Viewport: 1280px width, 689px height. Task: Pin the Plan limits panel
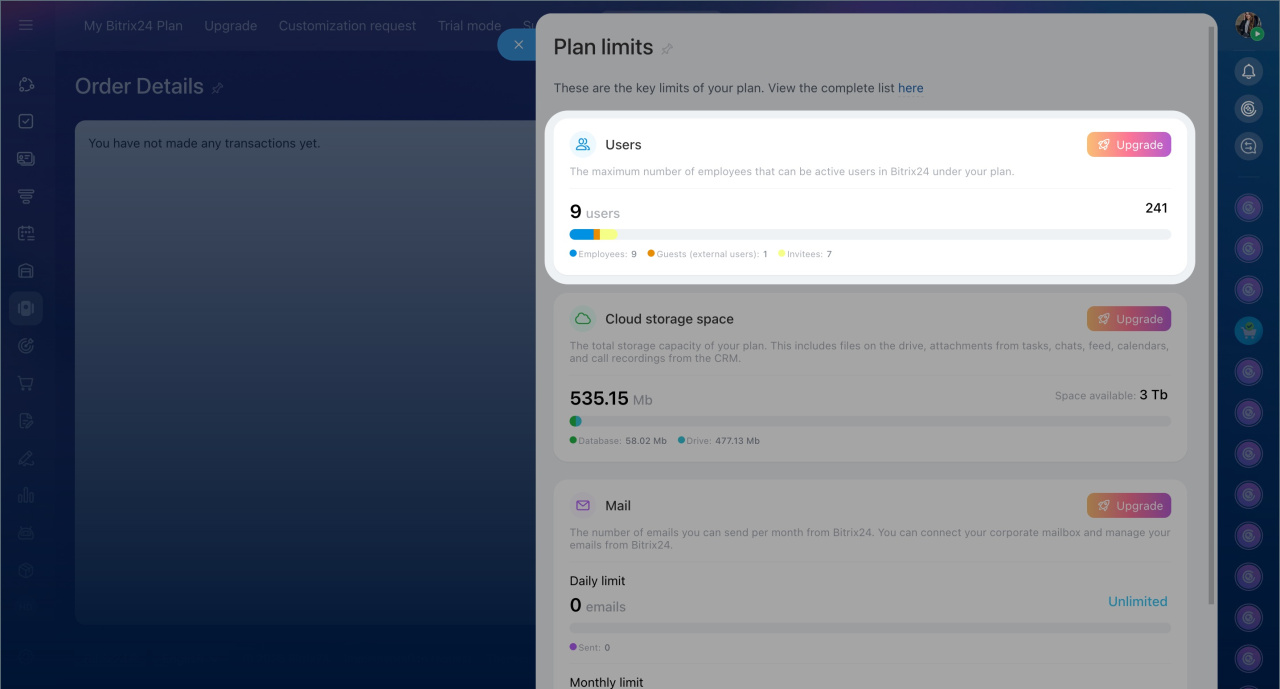pos(667,49)
